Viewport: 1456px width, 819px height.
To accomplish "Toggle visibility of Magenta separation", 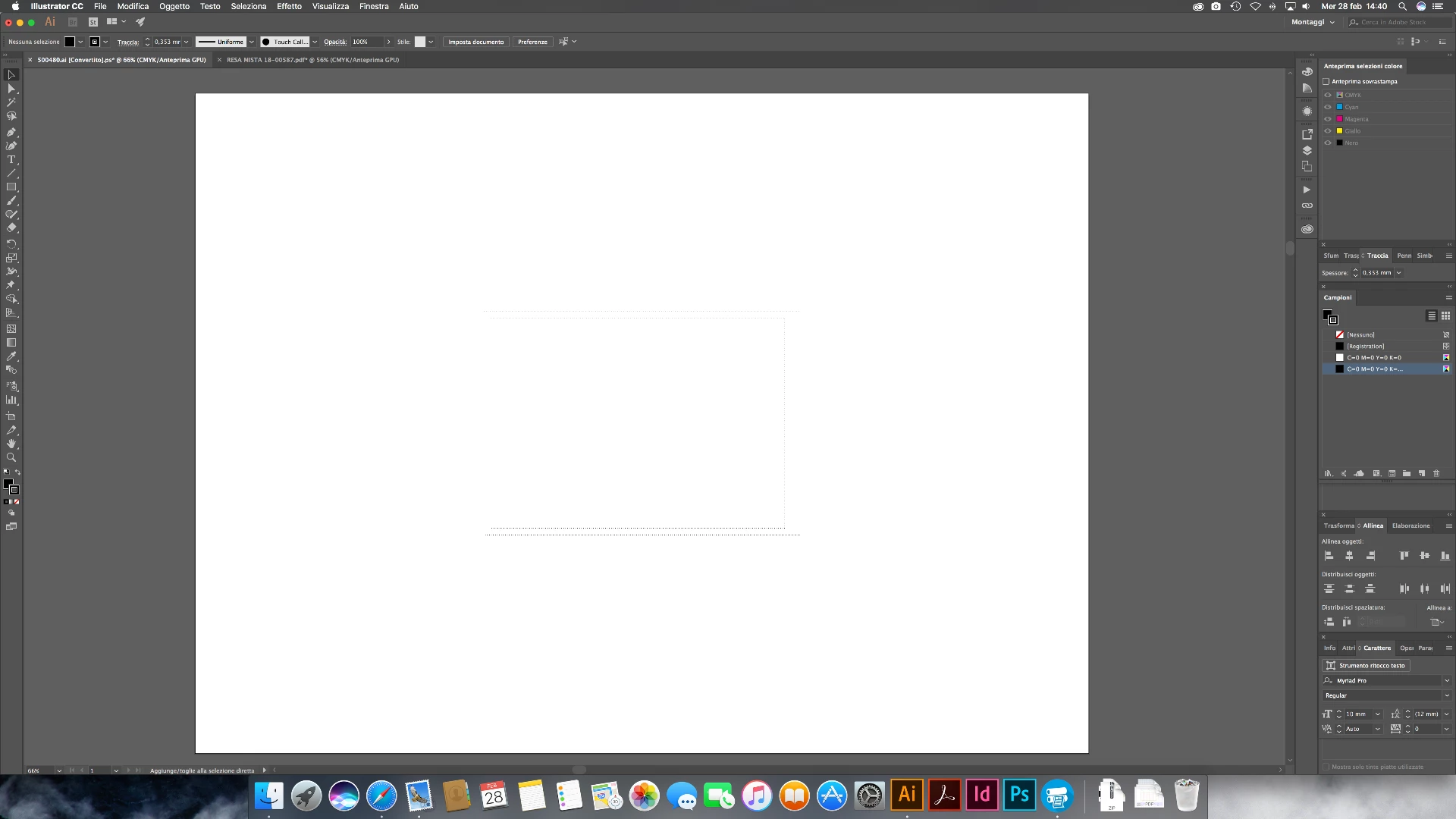I will click(x=1328, y=119).
